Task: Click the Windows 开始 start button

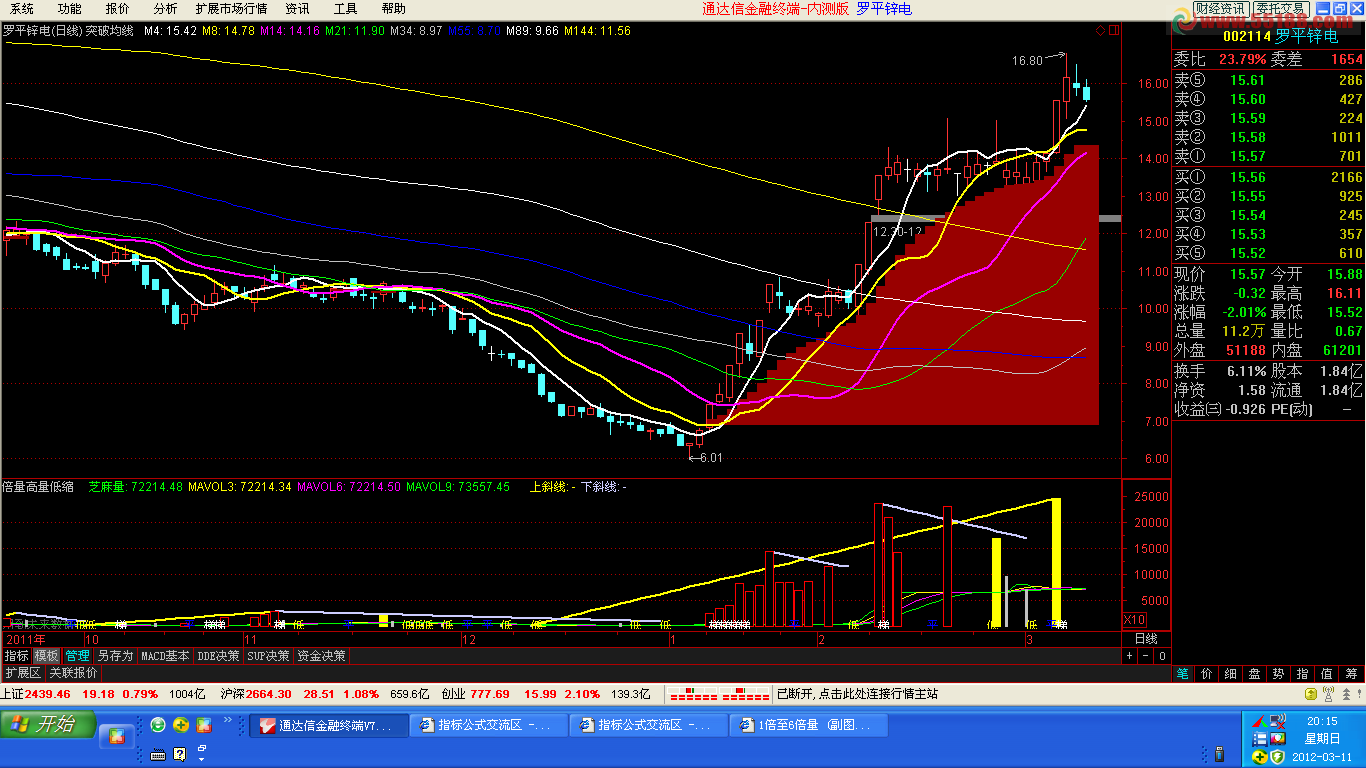Action: click(48, 725)
